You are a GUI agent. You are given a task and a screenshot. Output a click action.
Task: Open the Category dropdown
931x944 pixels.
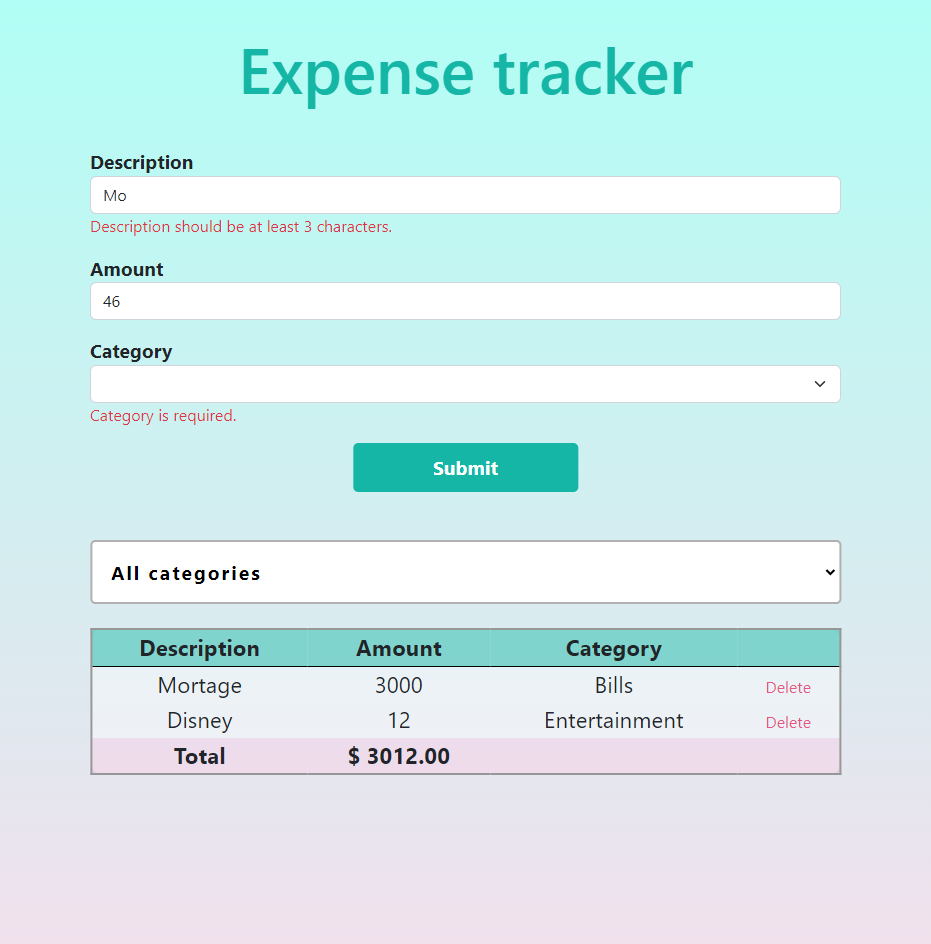(465, 384)
